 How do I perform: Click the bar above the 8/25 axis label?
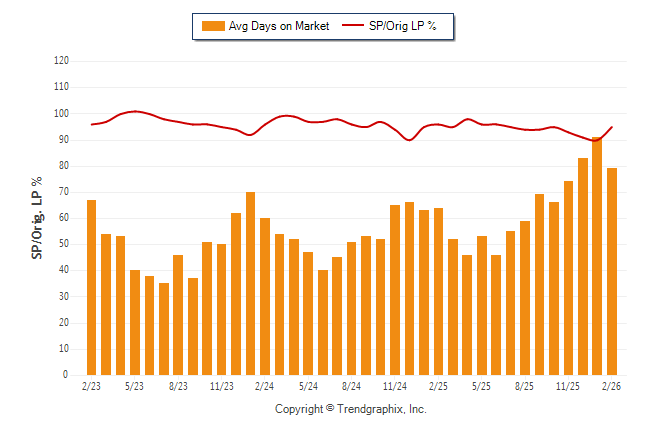click(x=525, y=298)
